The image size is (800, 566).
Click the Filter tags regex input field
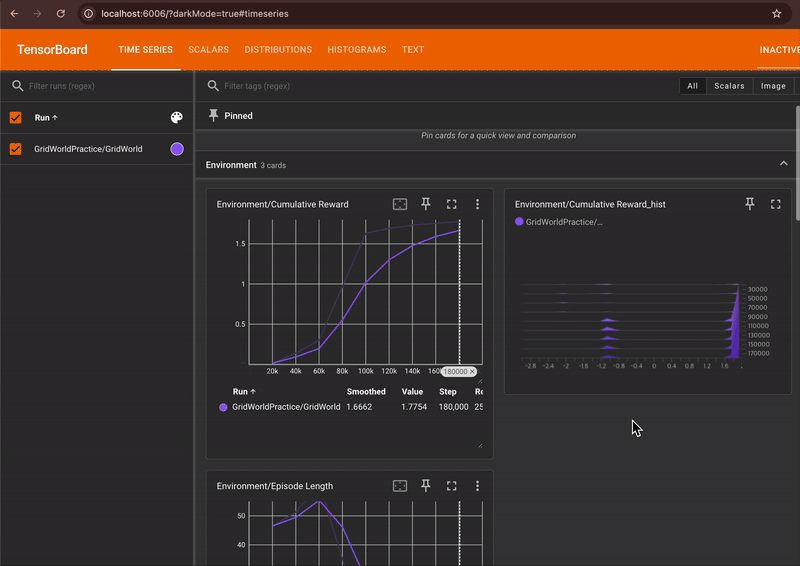300,87
